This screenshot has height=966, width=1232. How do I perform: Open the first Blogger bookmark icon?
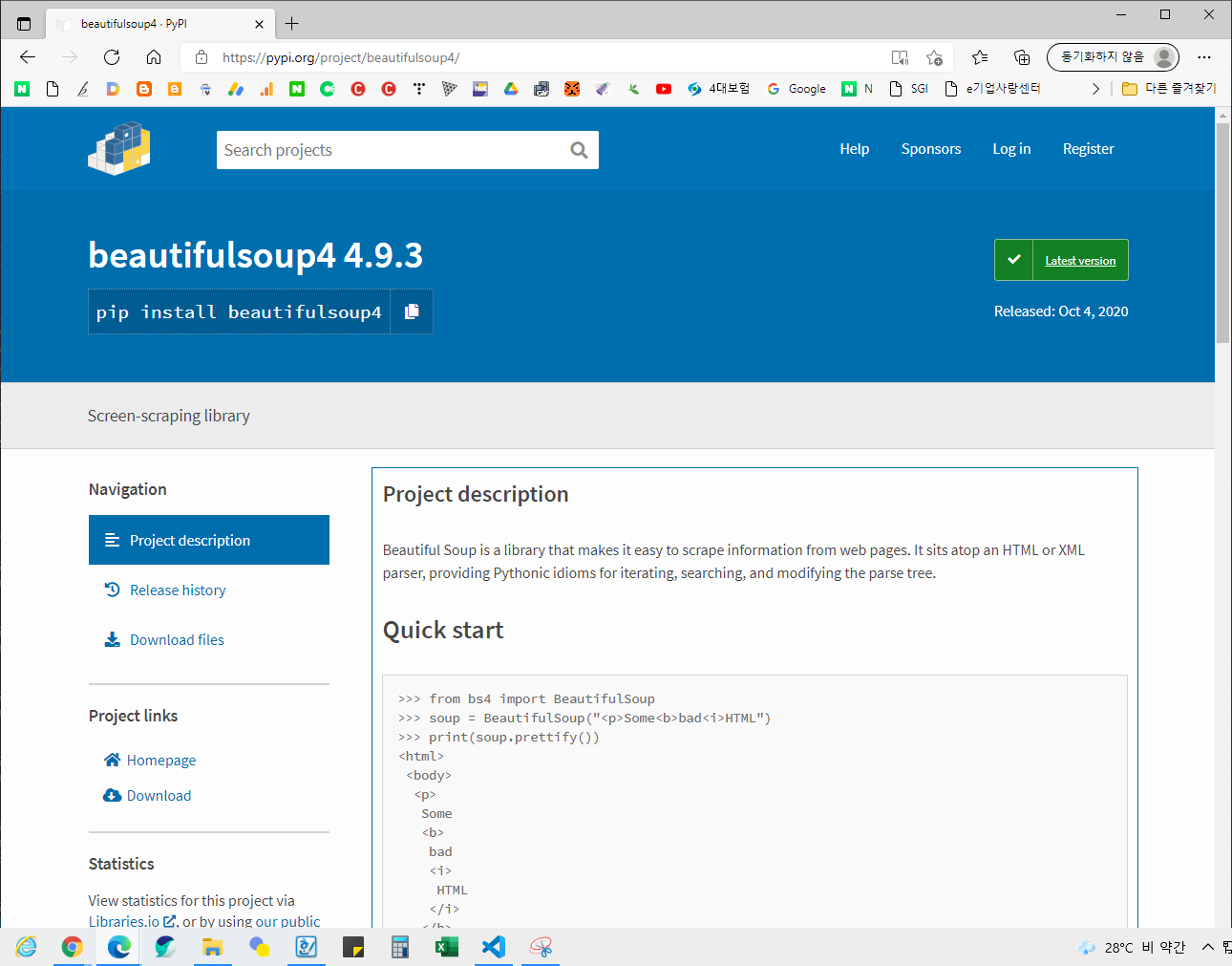(144, 89)
